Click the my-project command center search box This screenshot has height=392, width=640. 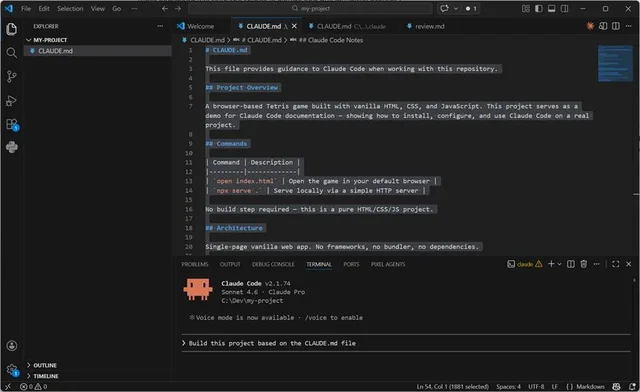310,9
